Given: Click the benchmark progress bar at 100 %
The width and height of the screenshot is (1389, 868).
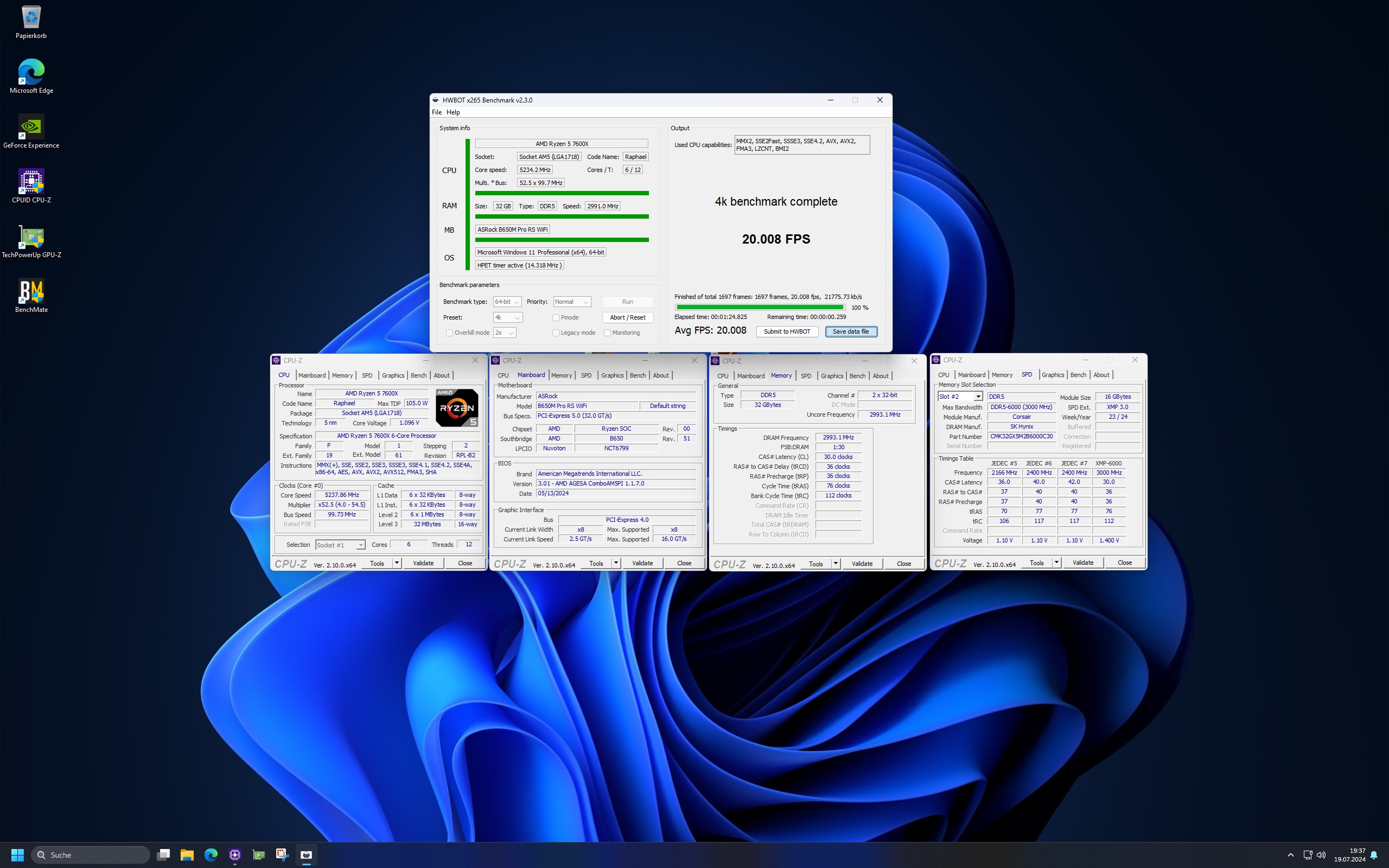Looking at the screenshot, I should [x=760, y=308].
